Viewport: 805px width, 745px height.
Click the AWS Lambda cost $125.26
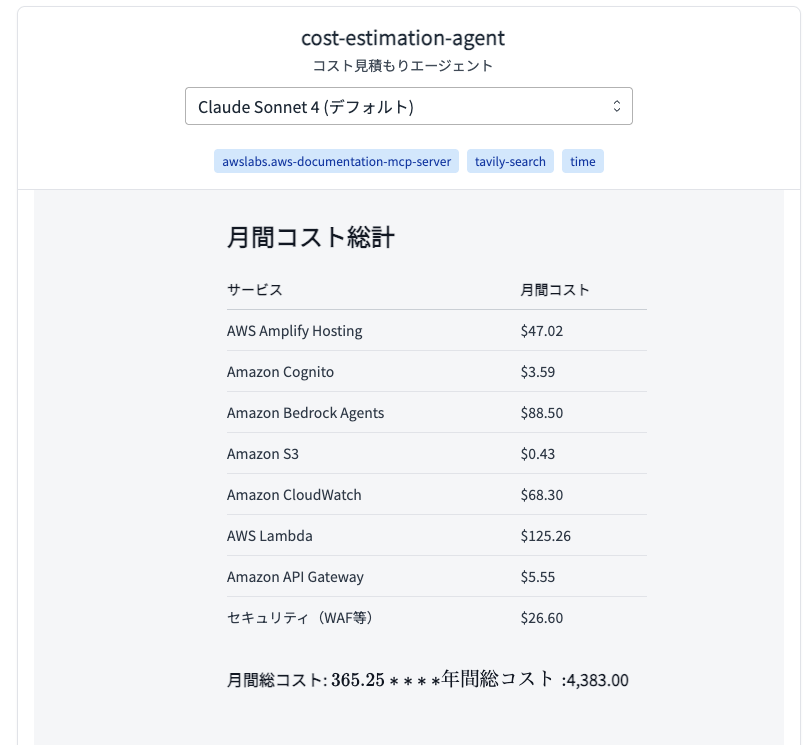coord(545,535)
